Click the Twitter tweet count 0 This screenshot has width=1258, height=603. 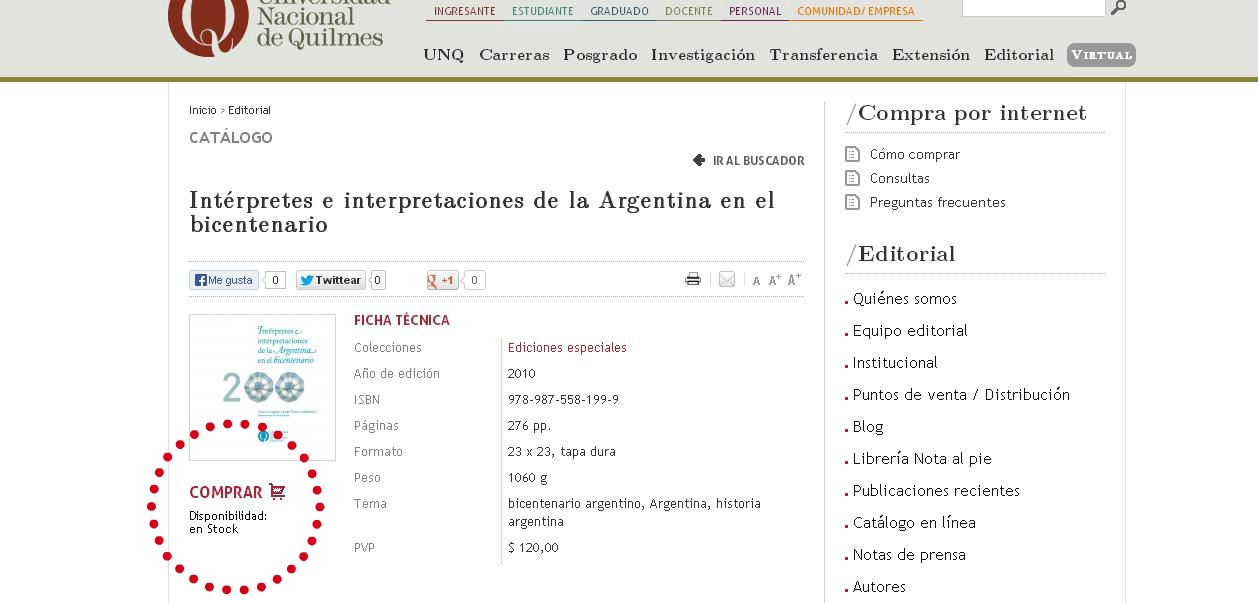click(x=378, y=280)
